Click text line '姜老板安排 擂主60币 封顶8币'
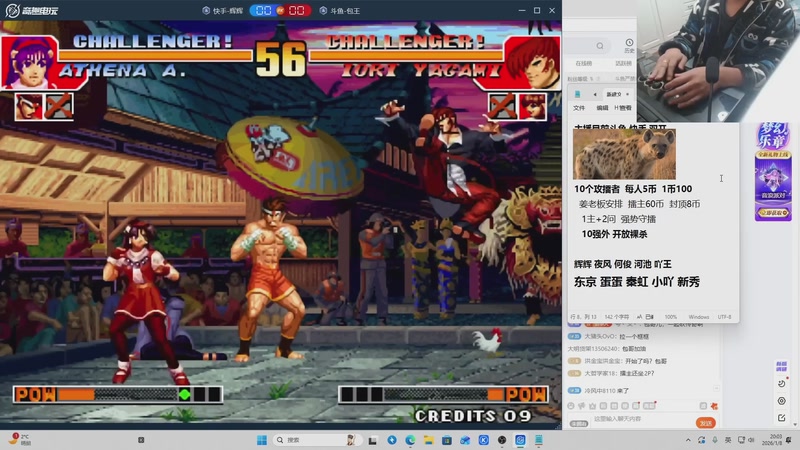 click(x=639, y=204)
